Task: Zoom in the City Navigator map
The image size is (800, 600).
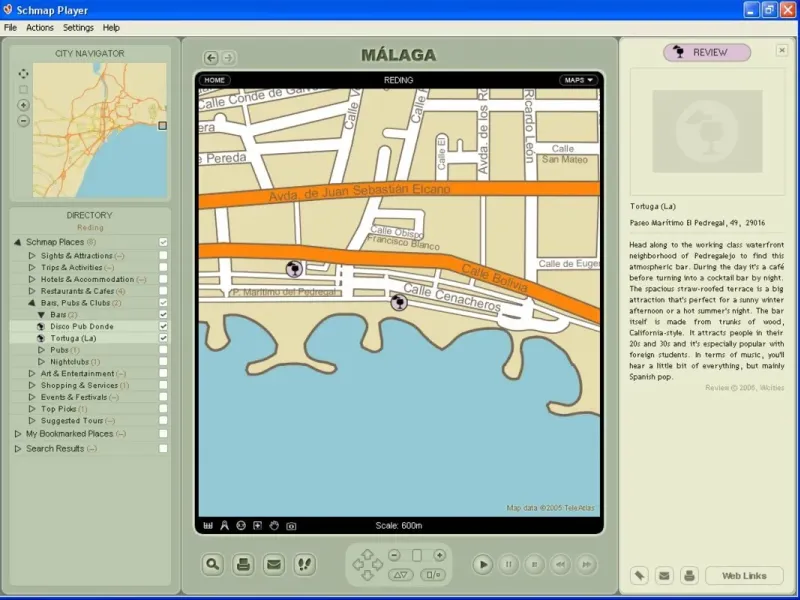Action: (x=23, y=105)
